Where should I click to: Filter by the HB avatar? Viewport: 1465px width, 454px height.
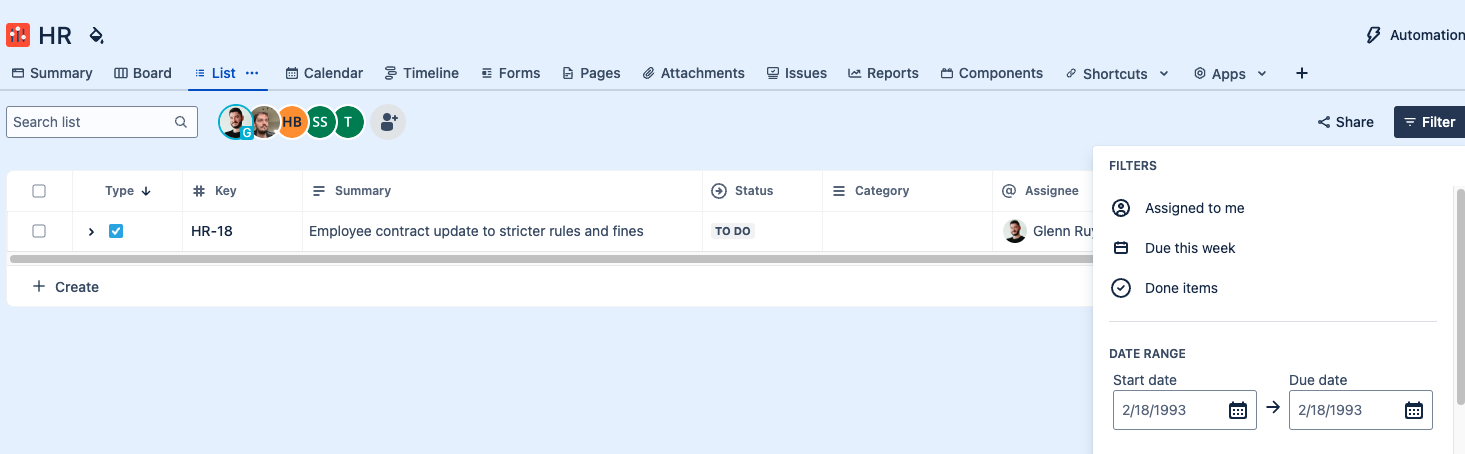click(292, 122)
